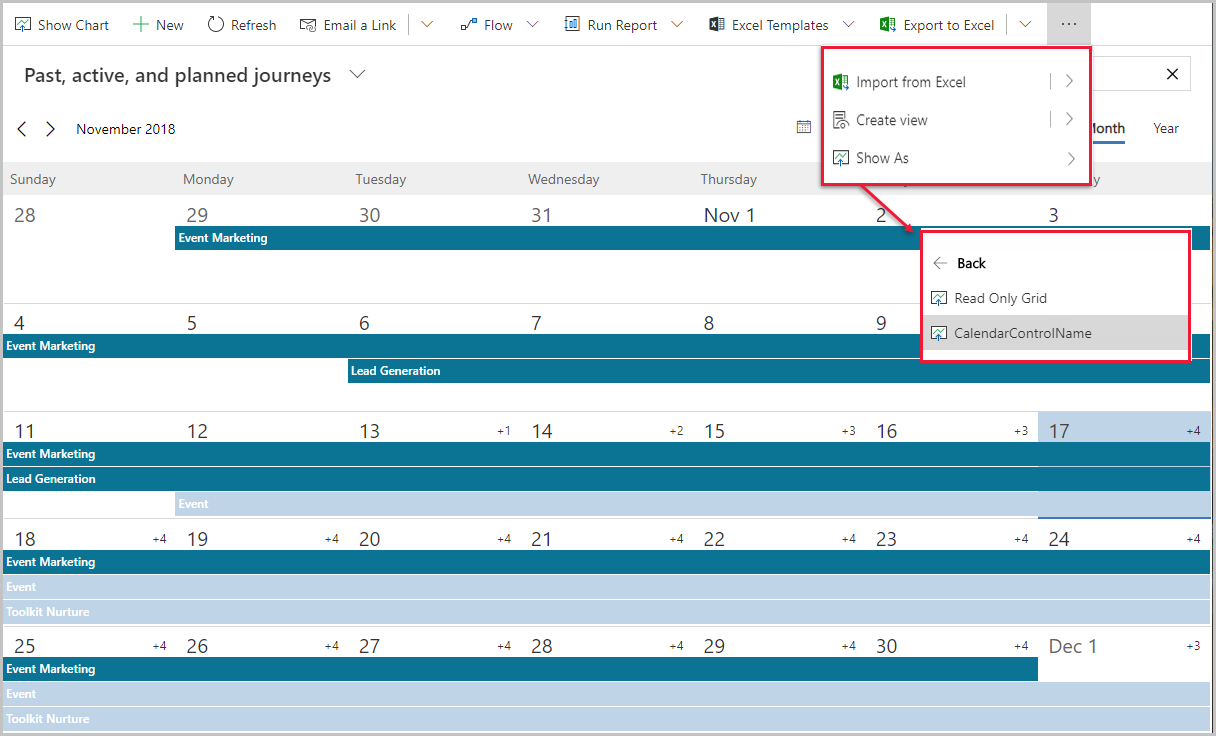Open the date picker calendar icon
Screen dimensions: 1216x736
(x=803, y=127)
